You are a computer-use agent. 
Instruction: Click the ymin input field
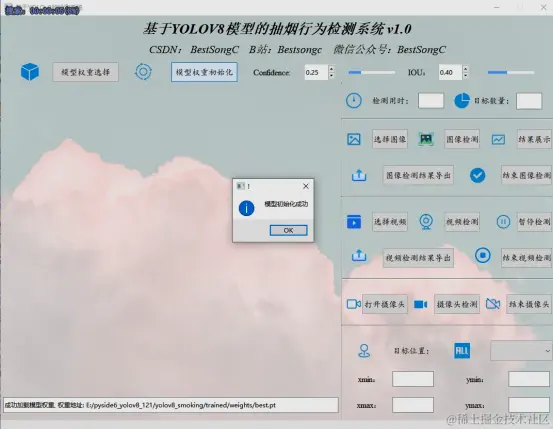click(x=529, y=379)
